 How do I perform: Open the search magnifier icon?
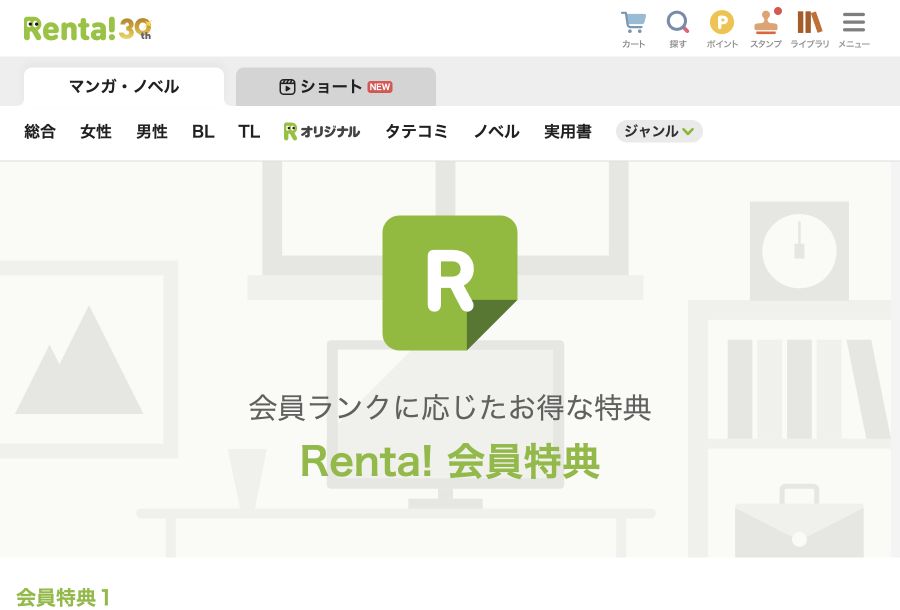coord(677,29)
